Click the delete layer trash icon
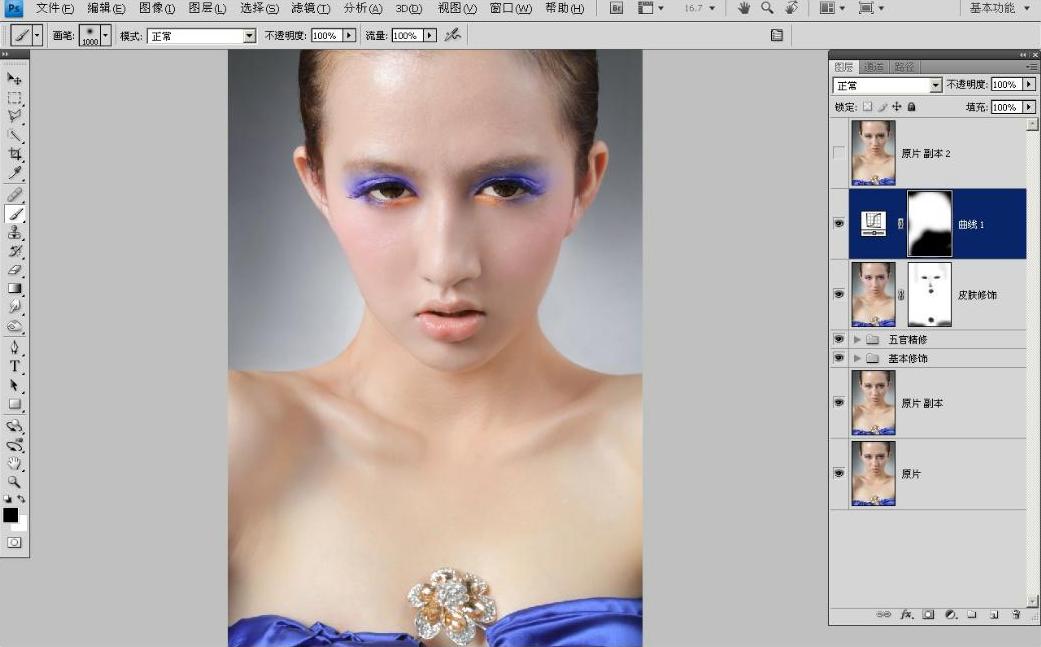1041x647 pixels. click(1016, 614)
